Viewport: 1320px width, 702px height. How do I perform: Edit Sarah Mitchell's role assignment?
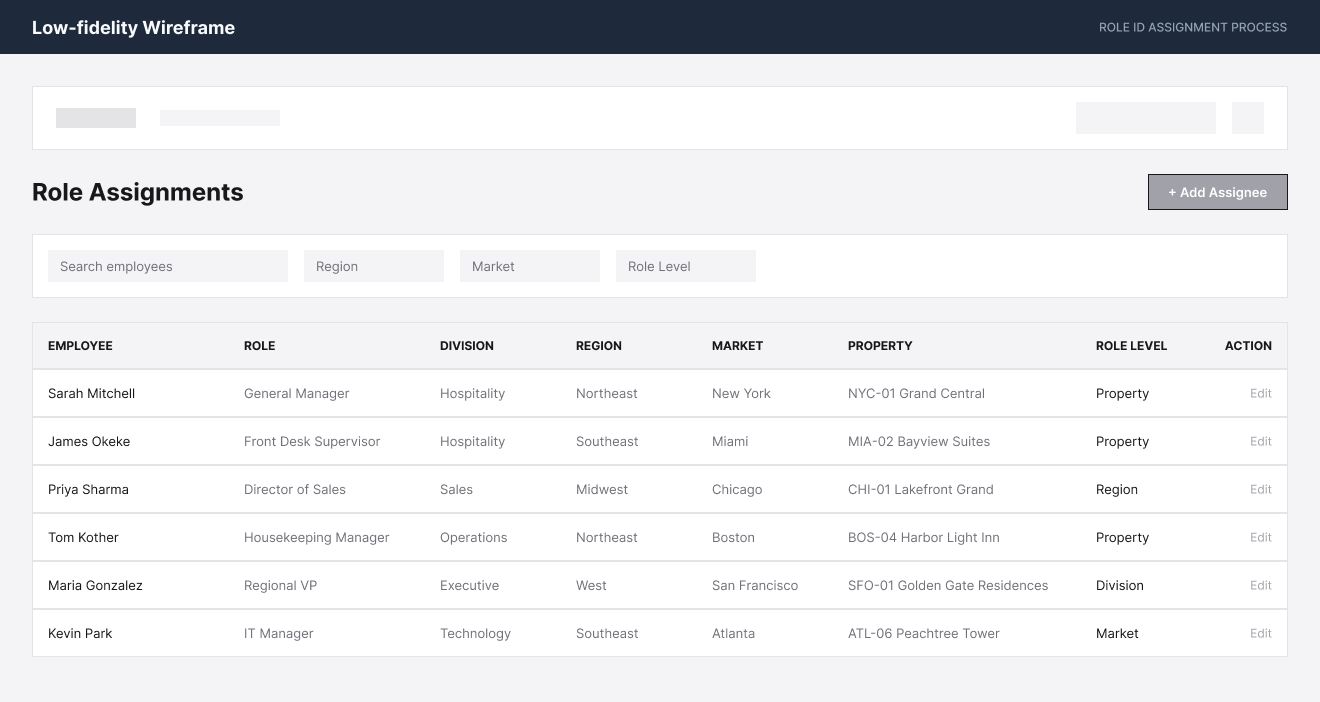point(1261,393)
